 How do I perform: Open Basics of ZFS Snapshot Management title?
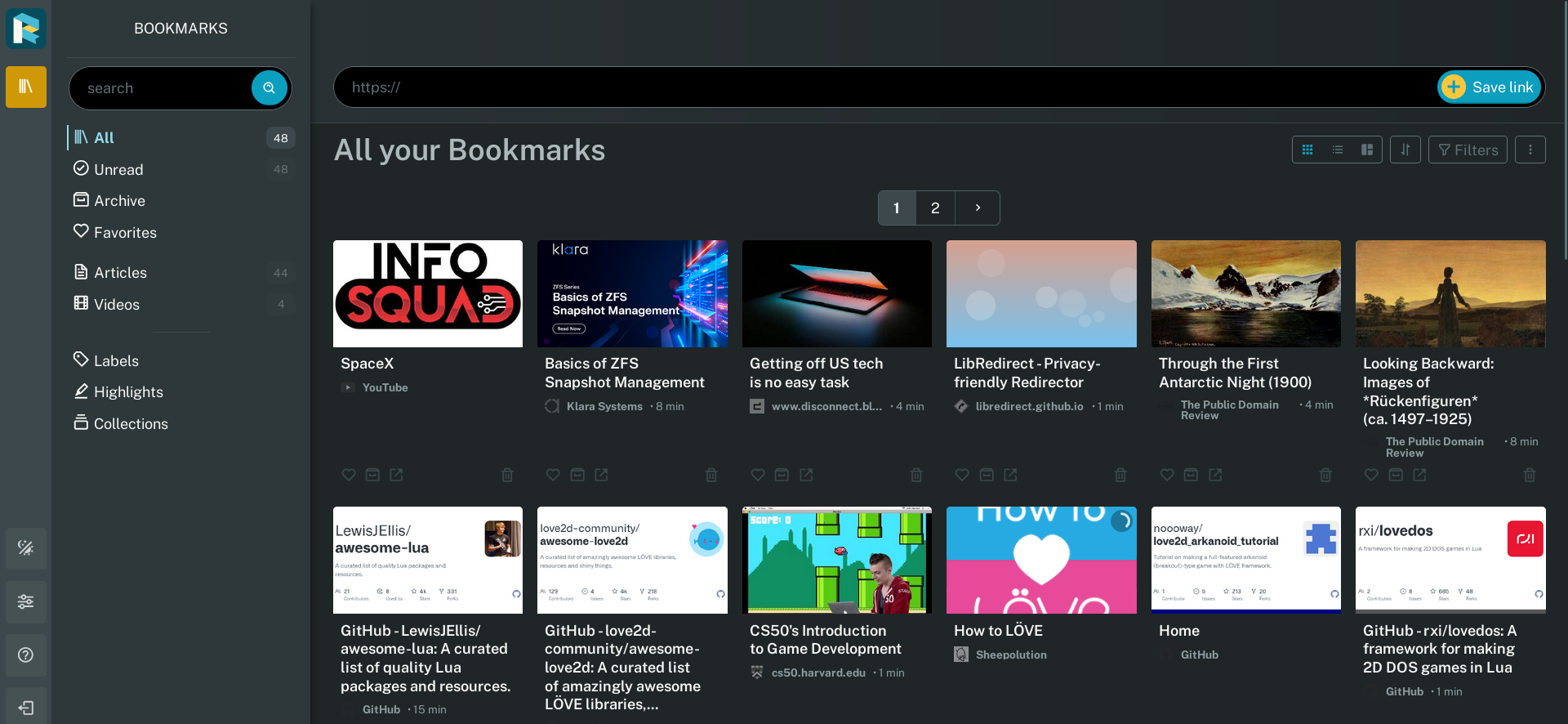(625, 373)
